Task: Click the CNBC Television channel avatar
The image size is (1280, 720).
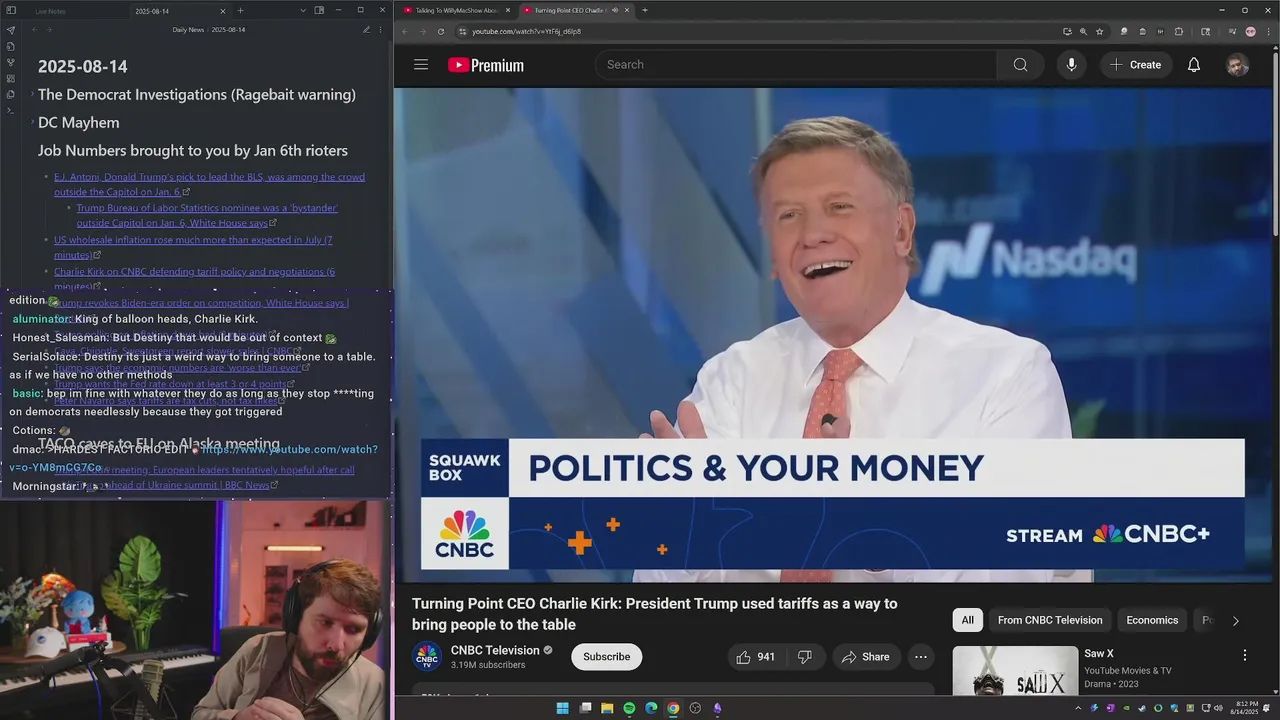Action: click(x=427, y=657)
